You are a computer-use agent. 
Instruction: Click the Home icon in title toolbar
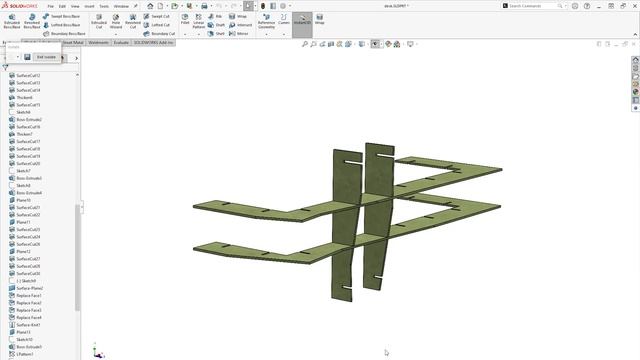pyautogui.click(x=150, y=6)
